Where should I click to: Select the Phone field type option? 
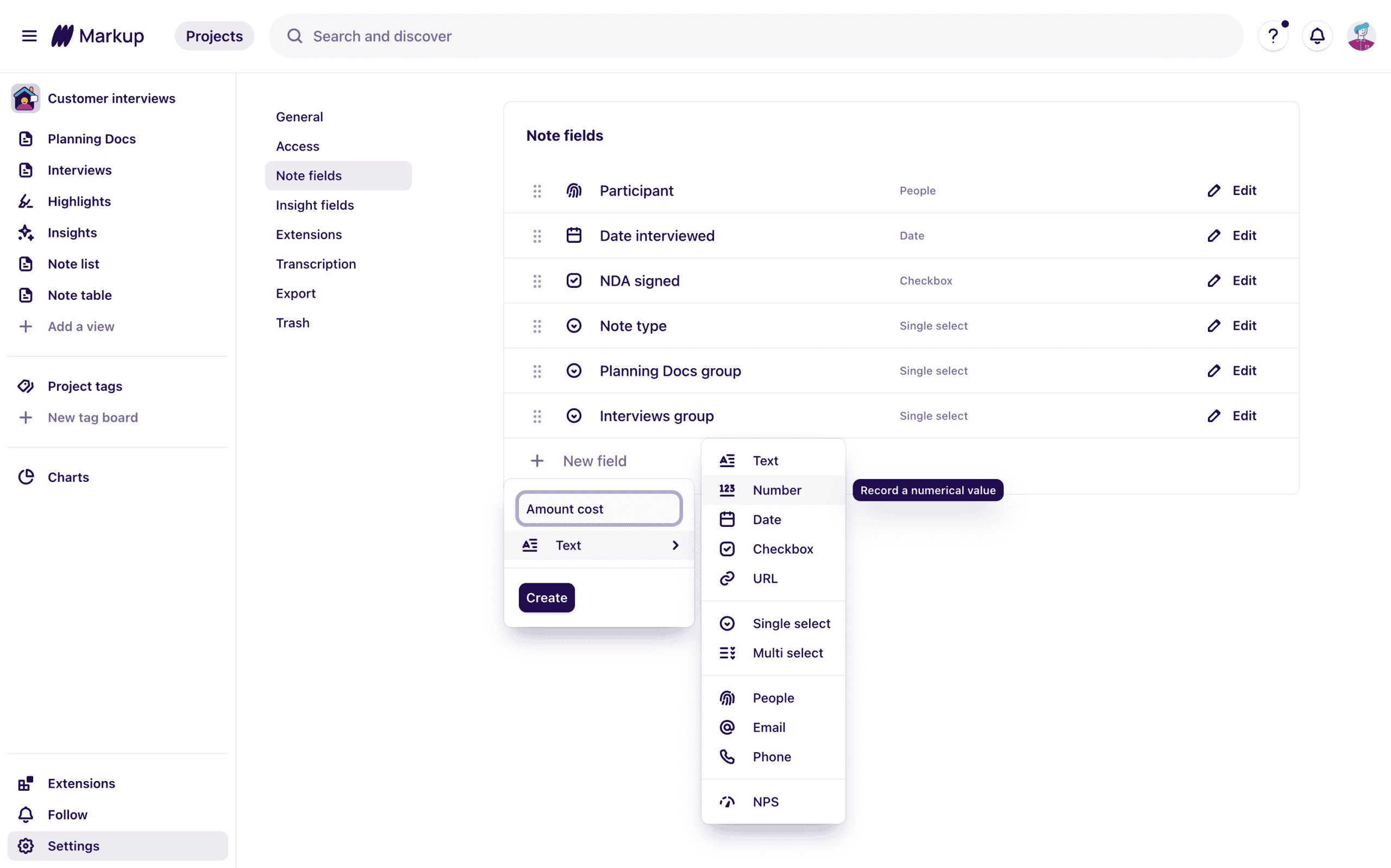[772, 756]
